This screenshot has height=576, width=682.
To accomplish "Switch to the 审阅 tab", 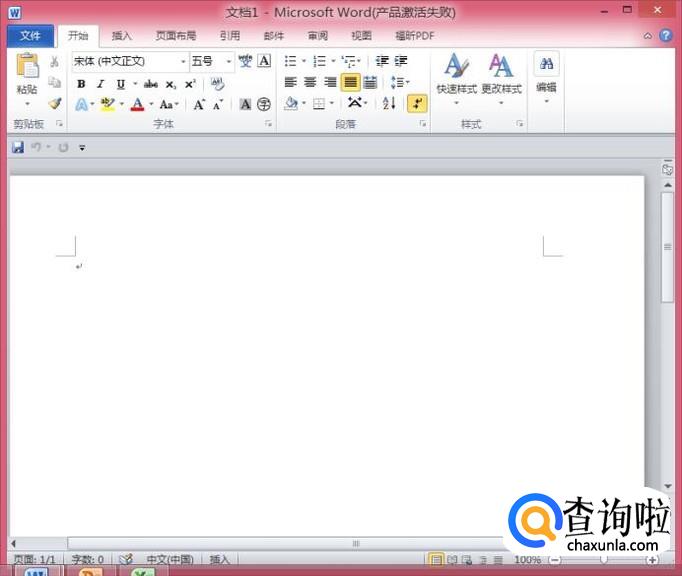I will tap(318, 36).
